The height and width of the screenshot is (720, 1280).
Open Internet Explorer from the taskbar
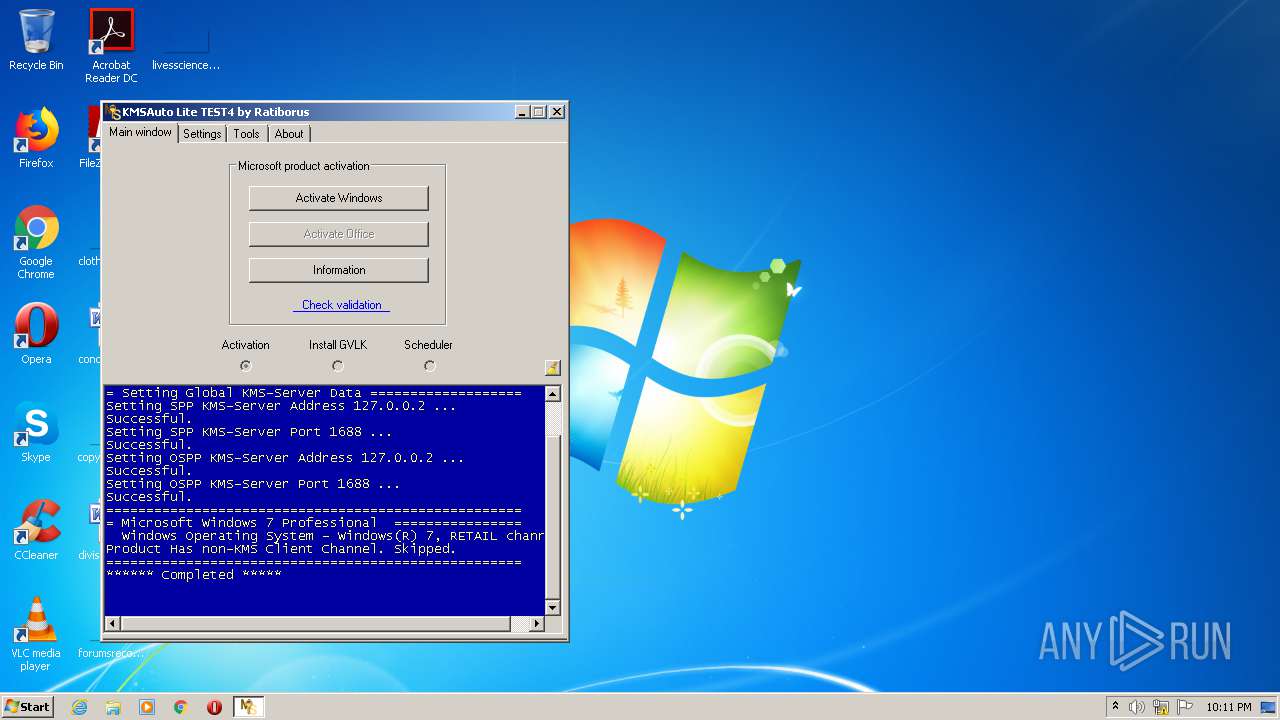80,707
